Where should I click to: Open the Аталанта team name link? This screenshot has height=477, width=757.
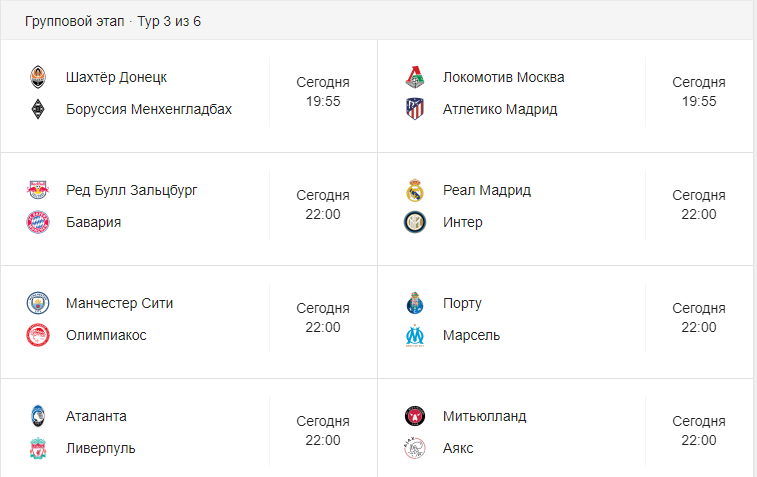(x=96, y=416)
